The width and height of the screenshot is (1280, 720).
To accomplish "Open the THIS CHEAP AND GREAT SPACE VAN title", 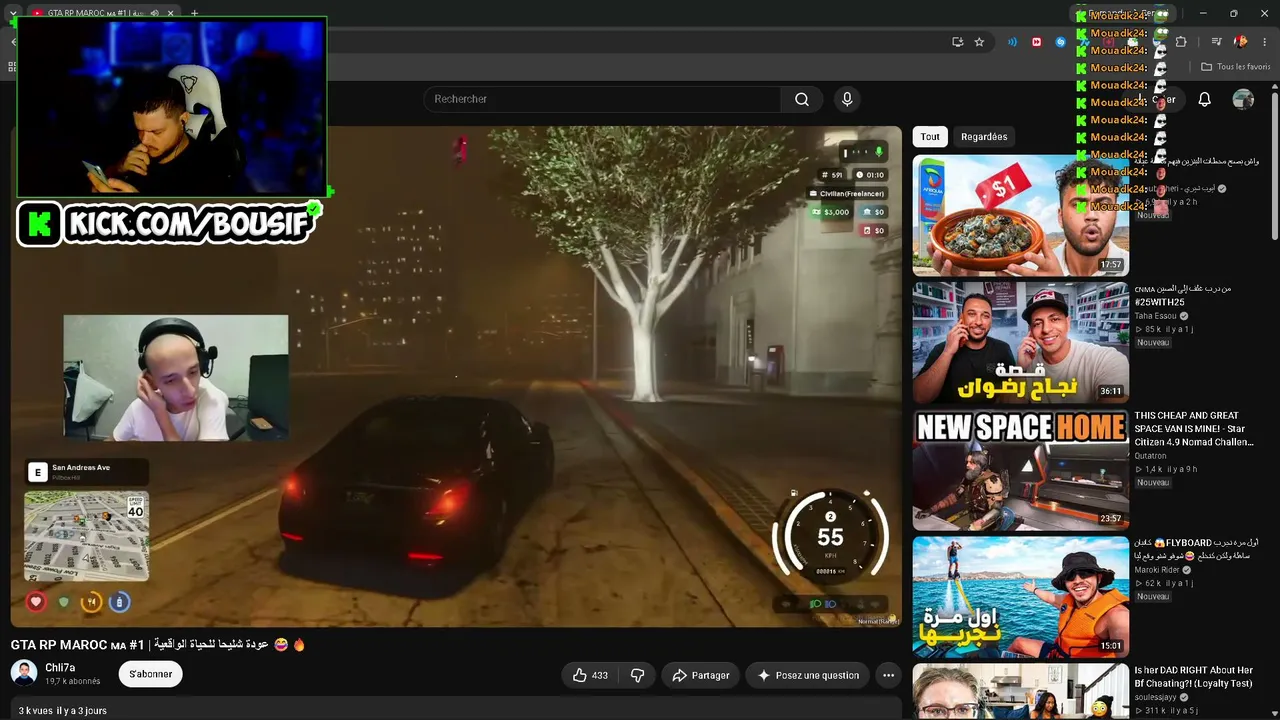I will click(x=1193, y=429).
